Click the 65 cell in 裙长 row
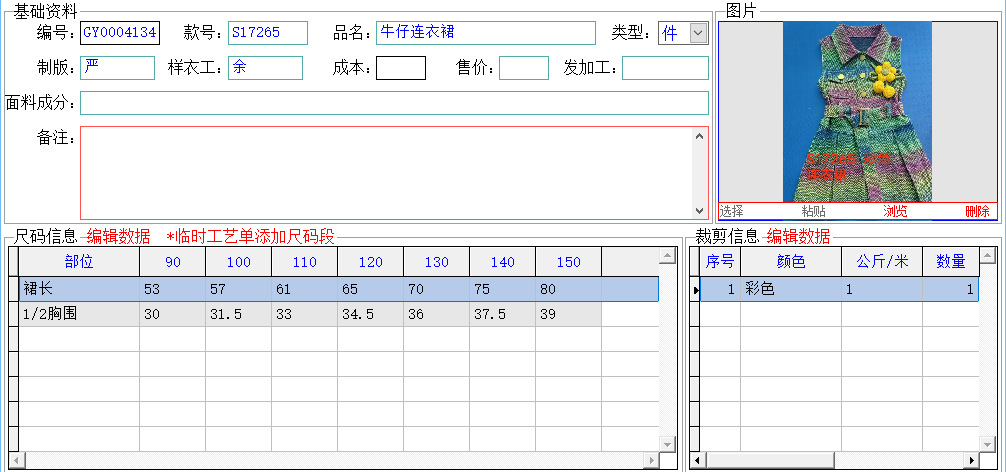The height and width of the screenshot is (472, 1006). (x=371, y=289)
